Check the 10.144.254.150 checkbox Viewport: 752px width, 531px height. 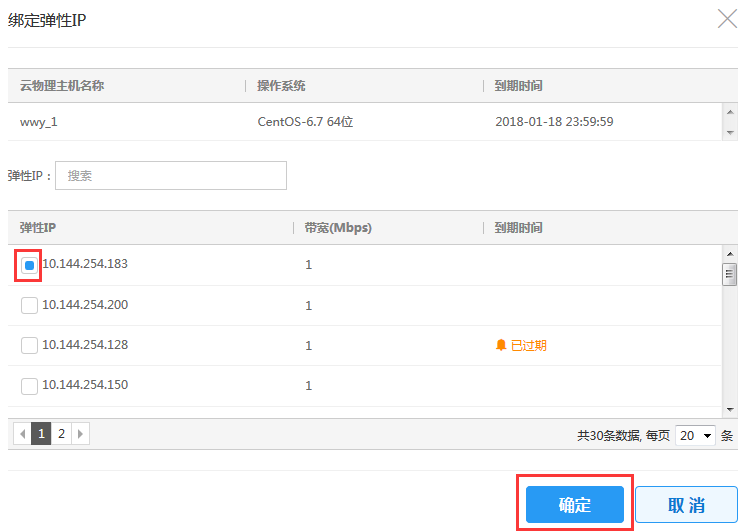[x=29, y=386]
